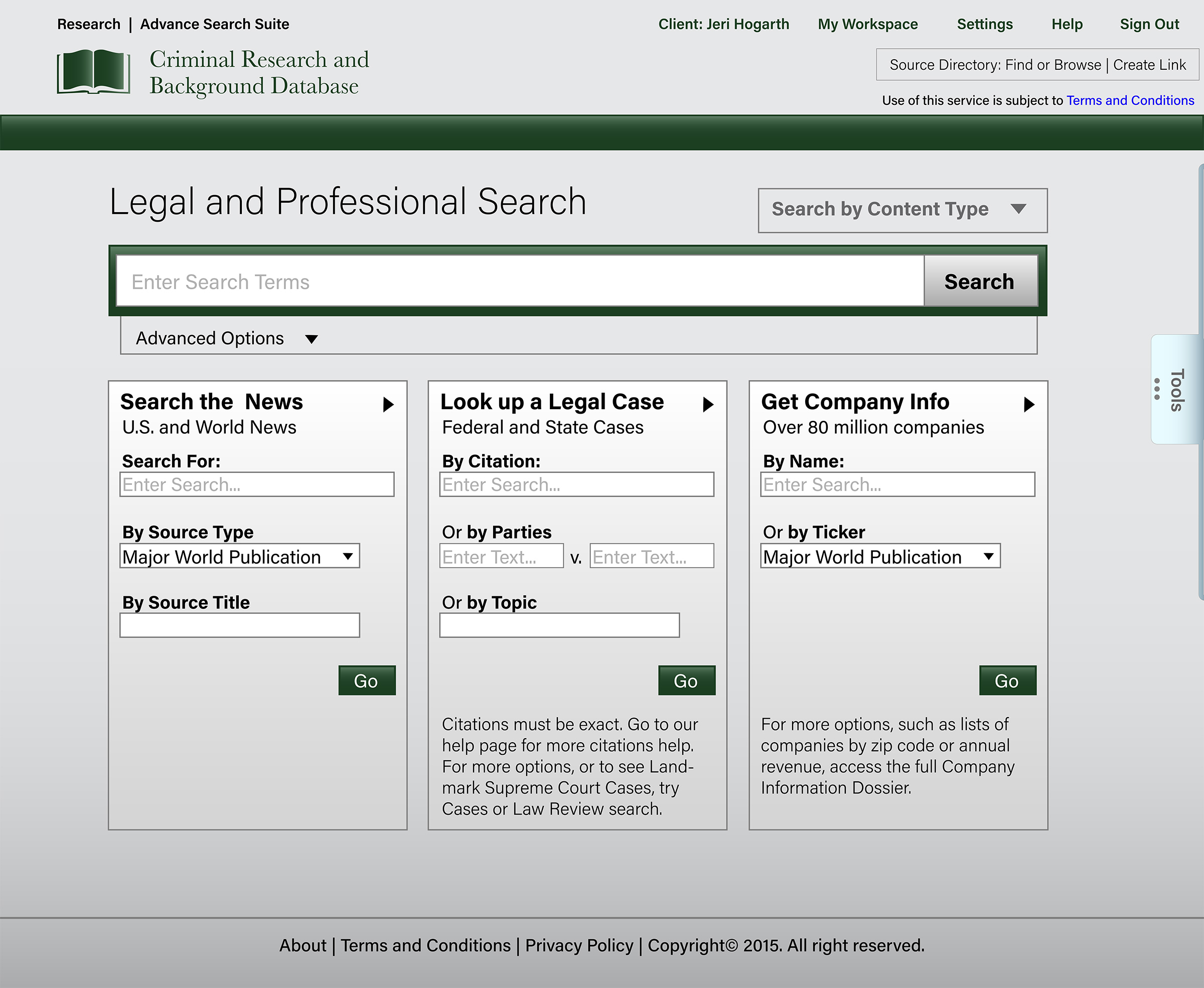The width and height of the screenshot is (1204, 988).
Task: Click the Enter Search Terms field
Action: 519,281
